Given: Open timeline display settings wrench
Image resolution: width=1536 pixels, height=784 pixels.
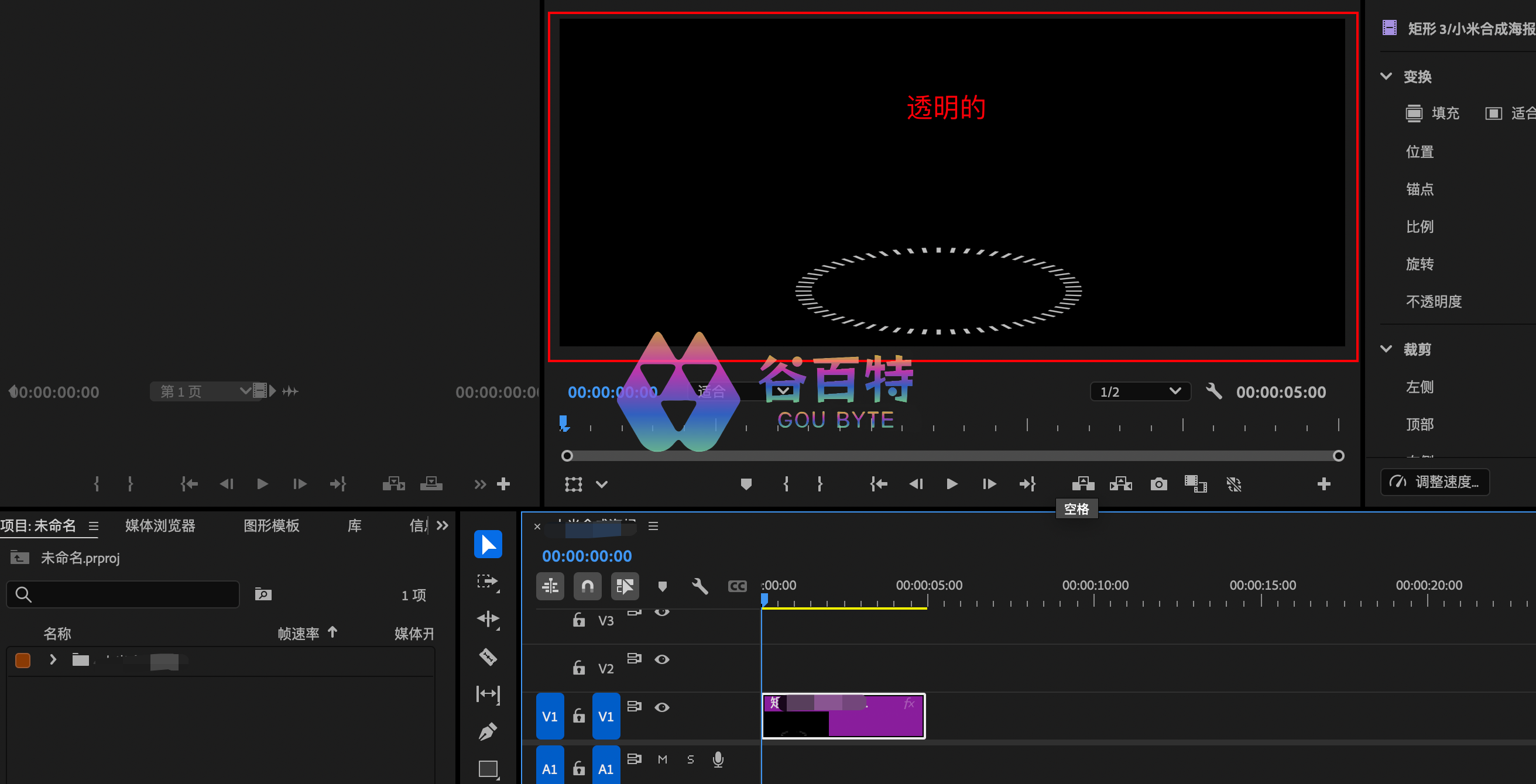Looking at the screenshot, I should 700,586.
